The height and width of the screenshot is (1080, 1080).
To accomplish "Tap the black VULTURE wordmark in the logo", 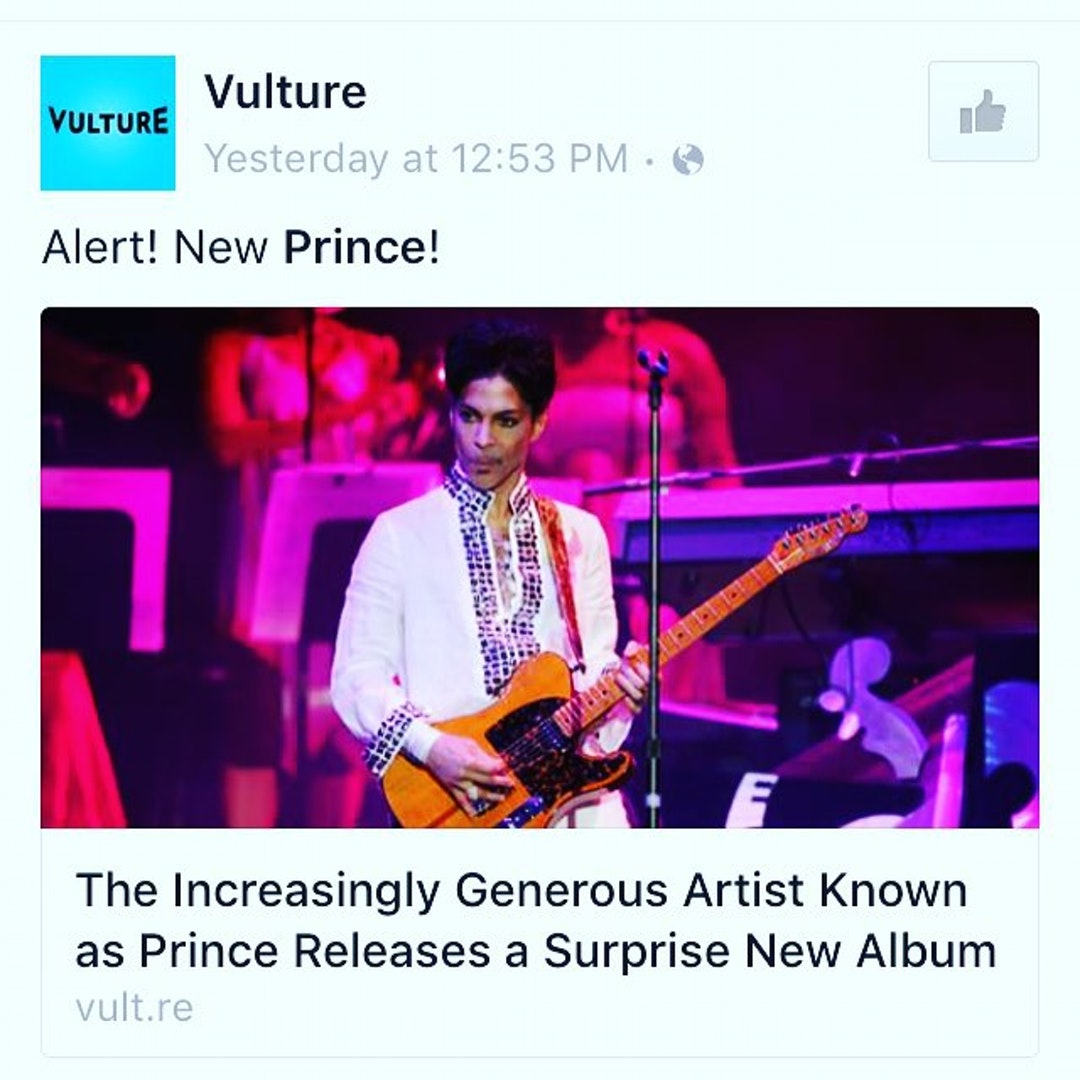I will click(x=108, y=121).
